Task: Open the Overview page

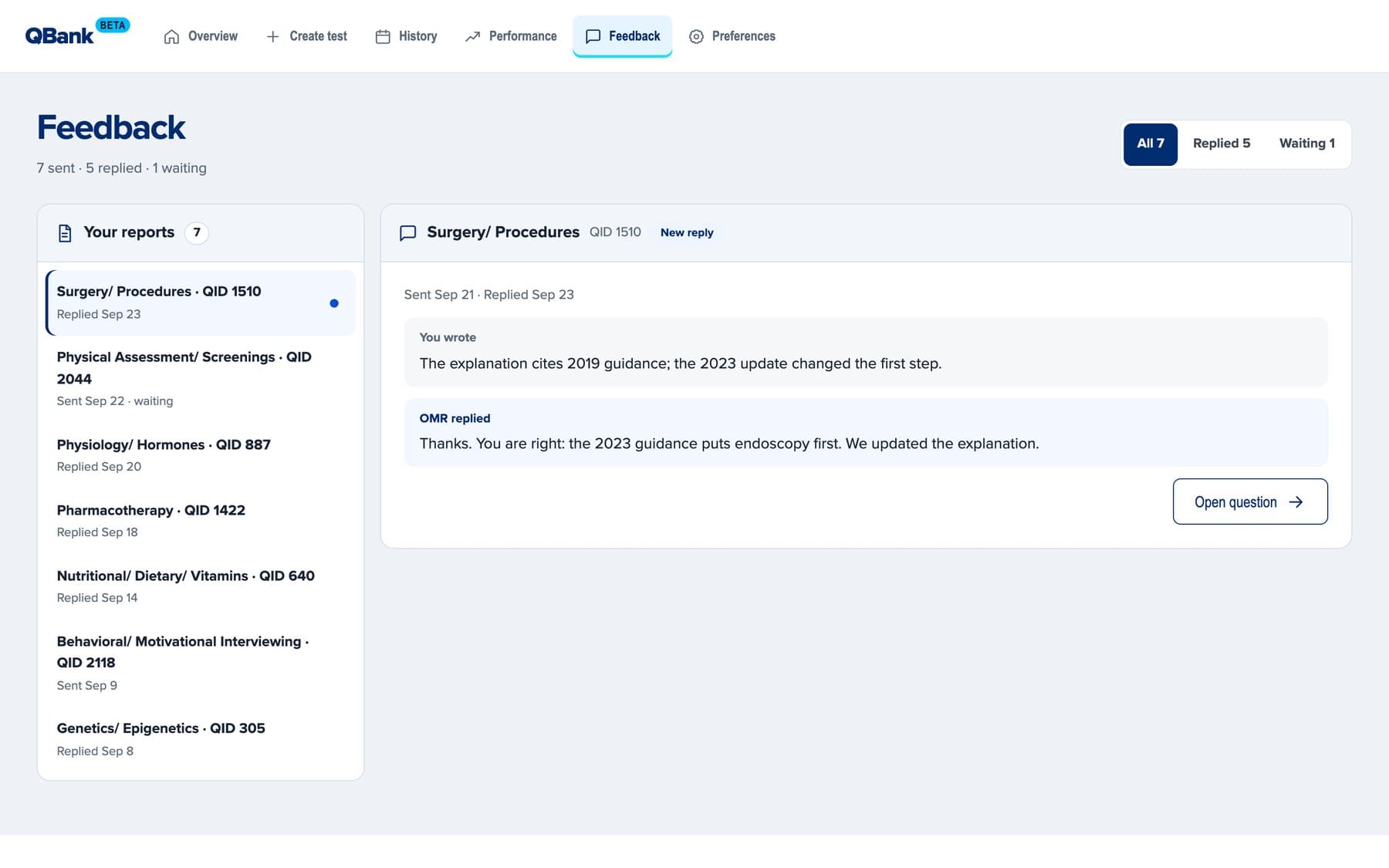Action: click(x=201, y=36)
